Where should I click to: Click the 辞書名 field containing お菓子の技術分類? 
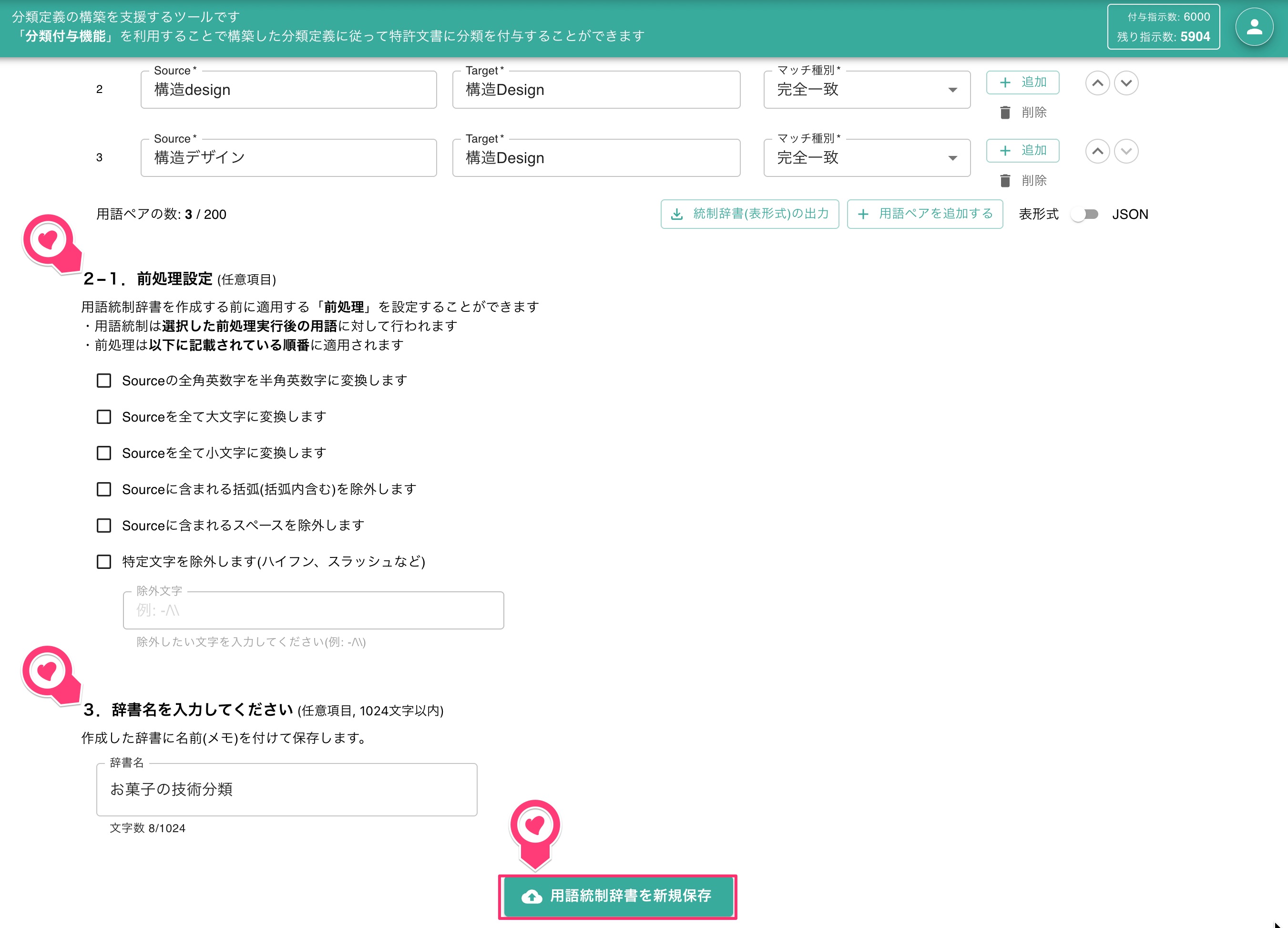pyautogui.click(x=287, y=789)
